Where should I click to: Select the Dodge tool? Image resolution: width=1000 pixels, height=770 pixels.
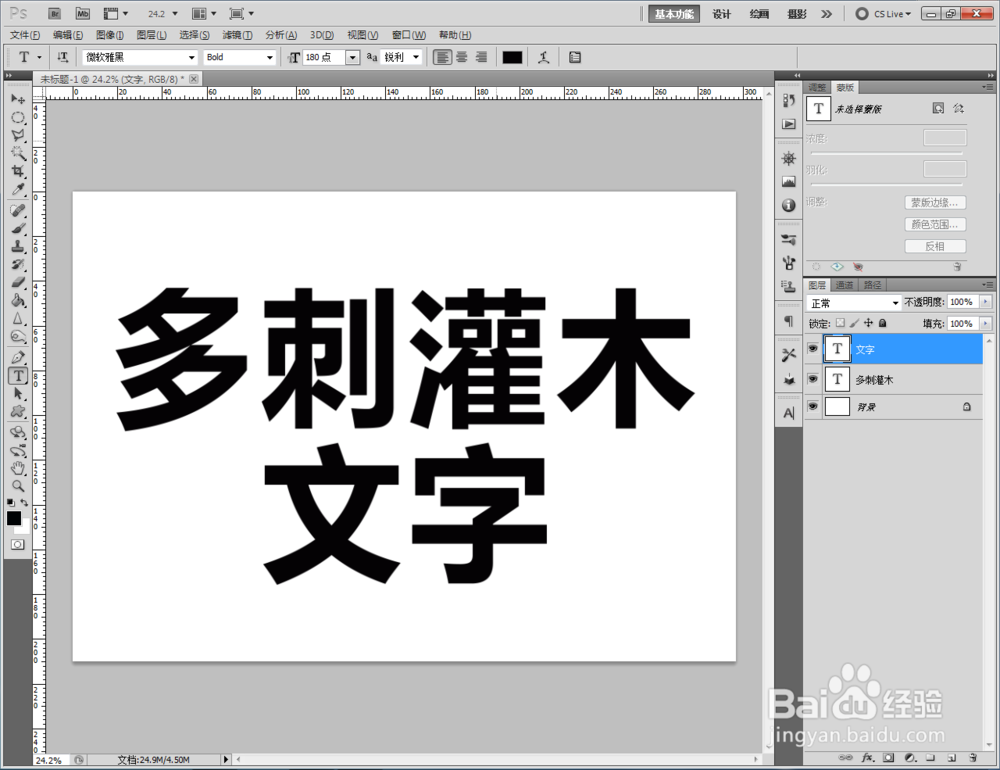(18, 336)
